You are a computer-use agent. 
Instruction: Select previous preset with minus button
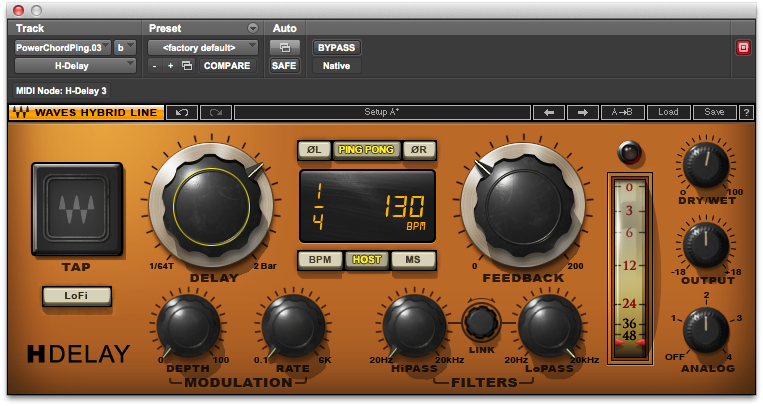pos(154,66)
